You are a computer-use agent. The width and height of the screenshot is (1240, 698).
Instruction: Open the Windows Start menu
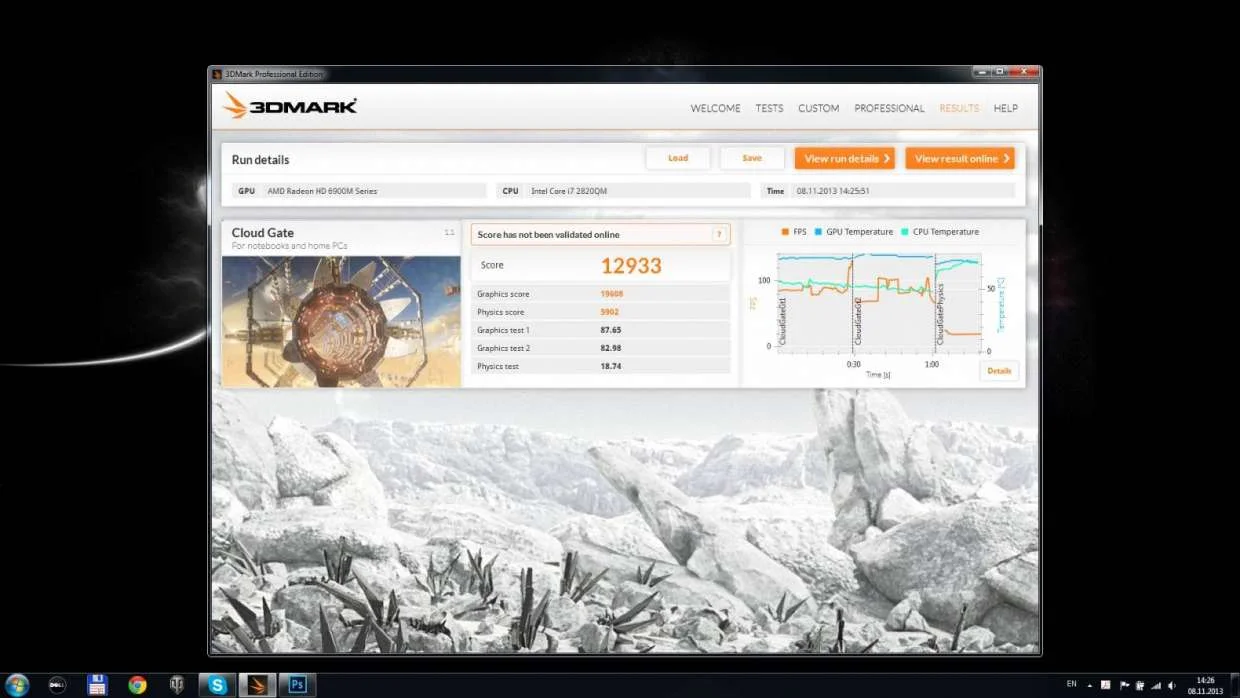coord(17,685)
